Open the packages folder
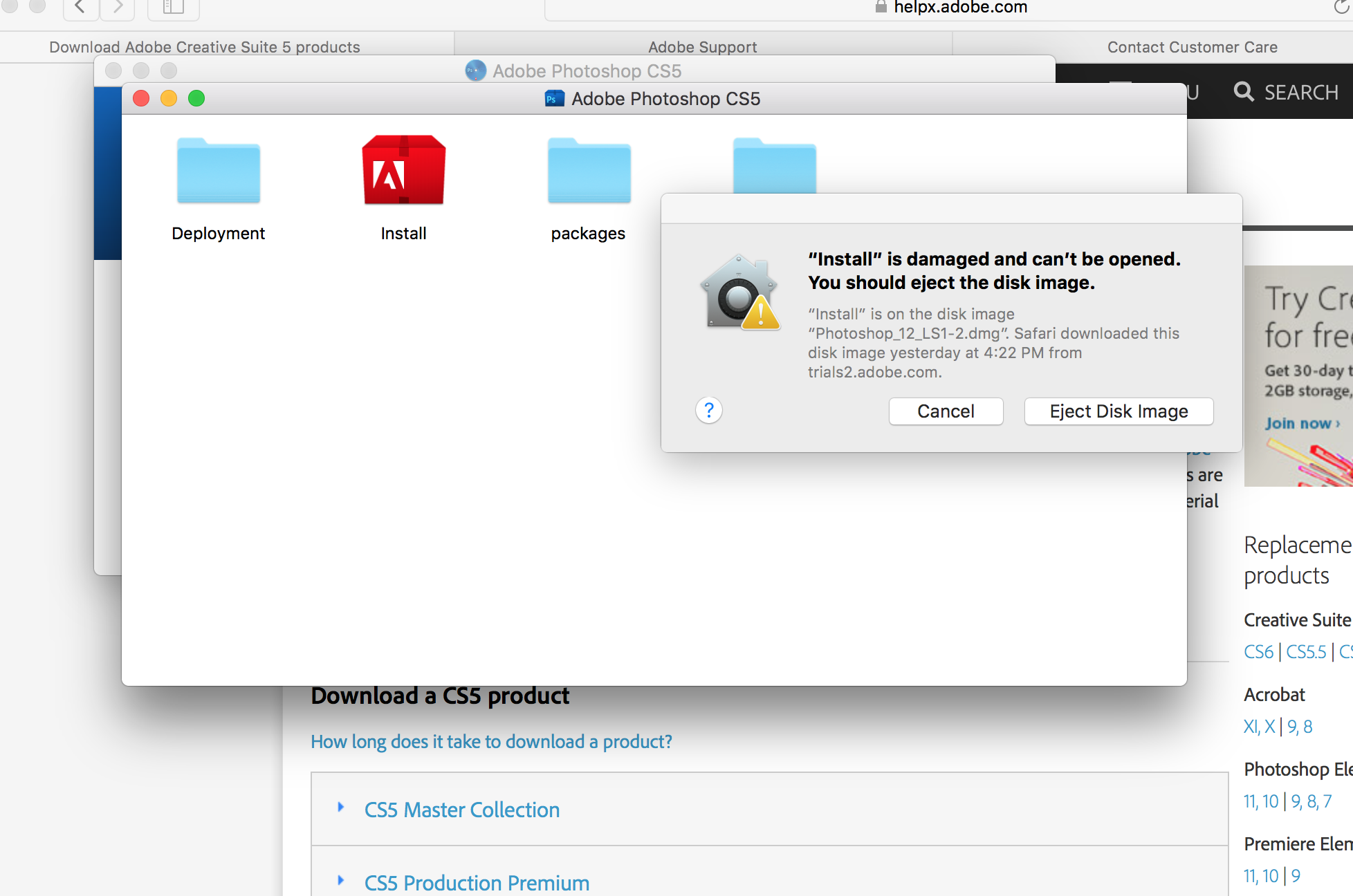1353x896 pixels. (589, 171)
